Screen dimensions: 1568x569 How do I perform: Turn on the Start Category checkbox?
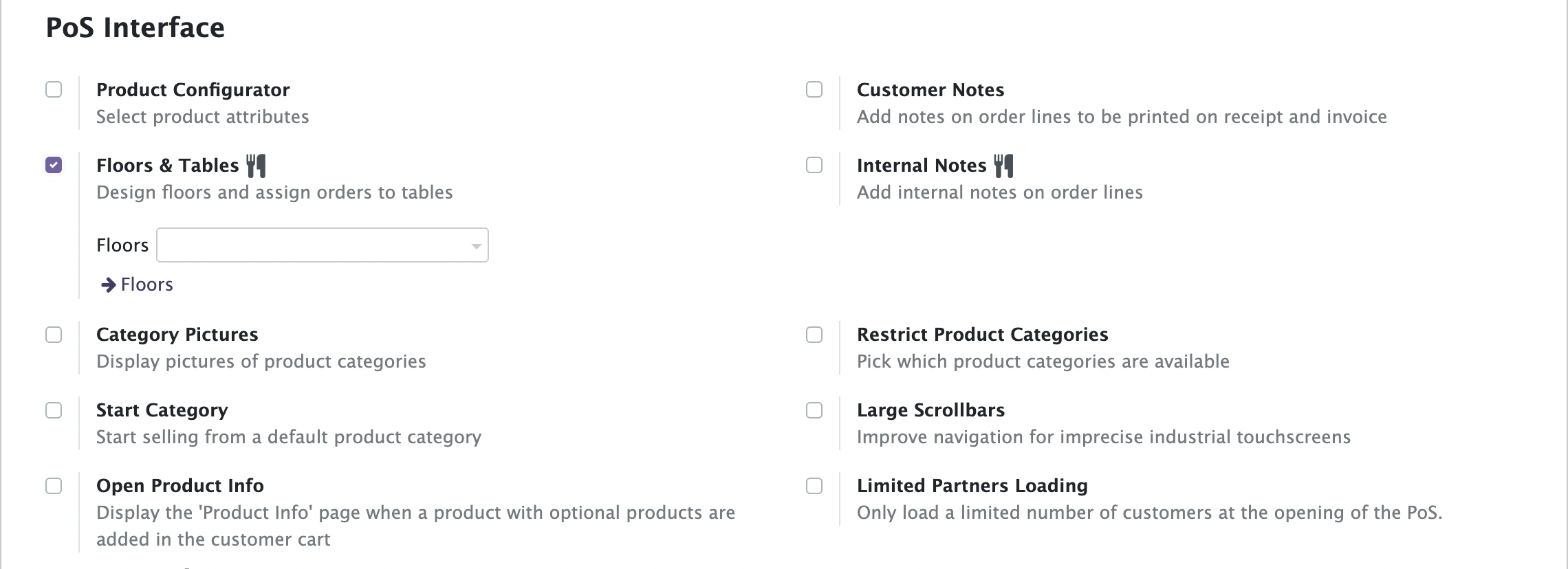tap(54, 410)
